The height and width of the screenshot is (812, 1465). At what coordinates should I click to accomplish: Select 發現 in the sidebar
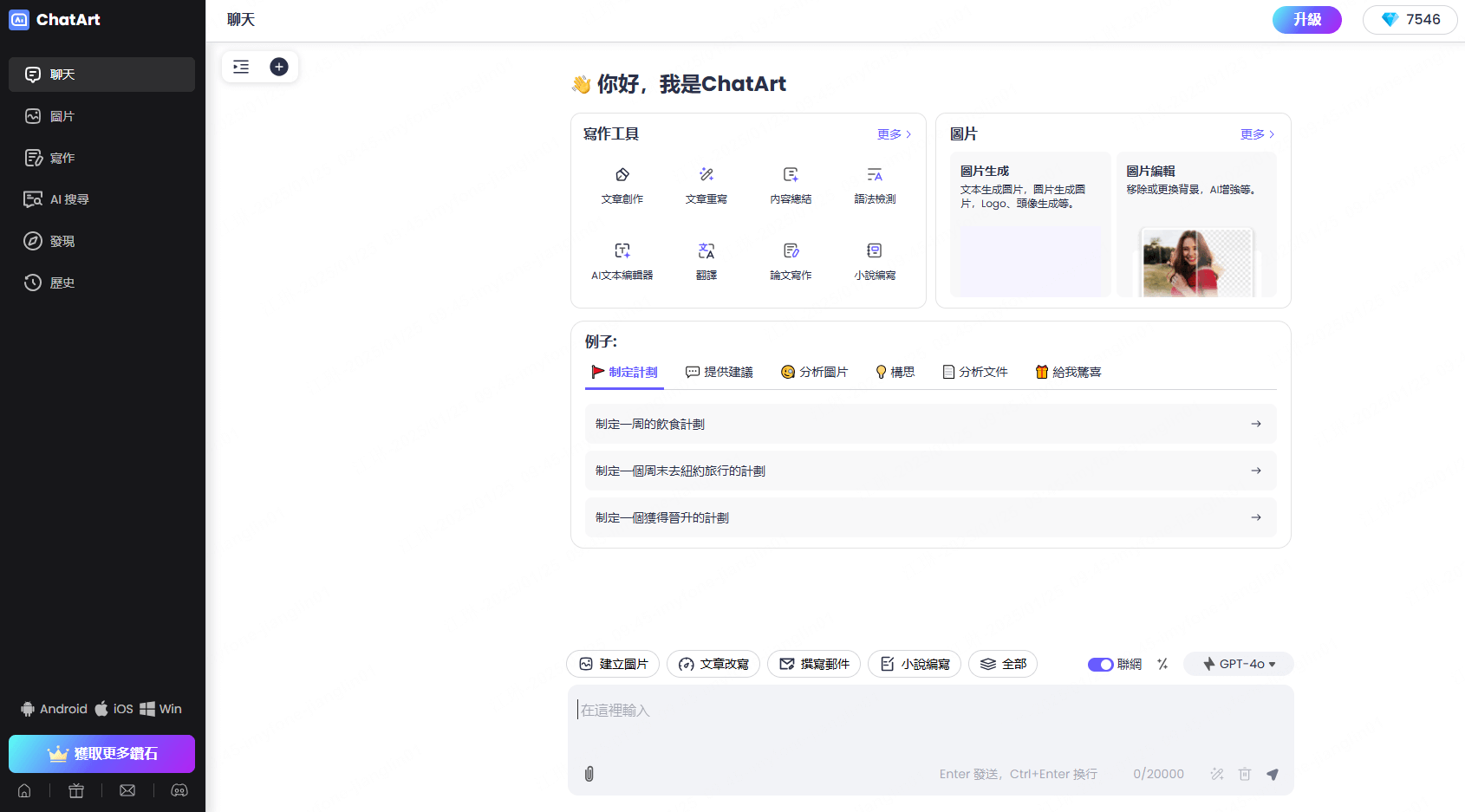101,241
